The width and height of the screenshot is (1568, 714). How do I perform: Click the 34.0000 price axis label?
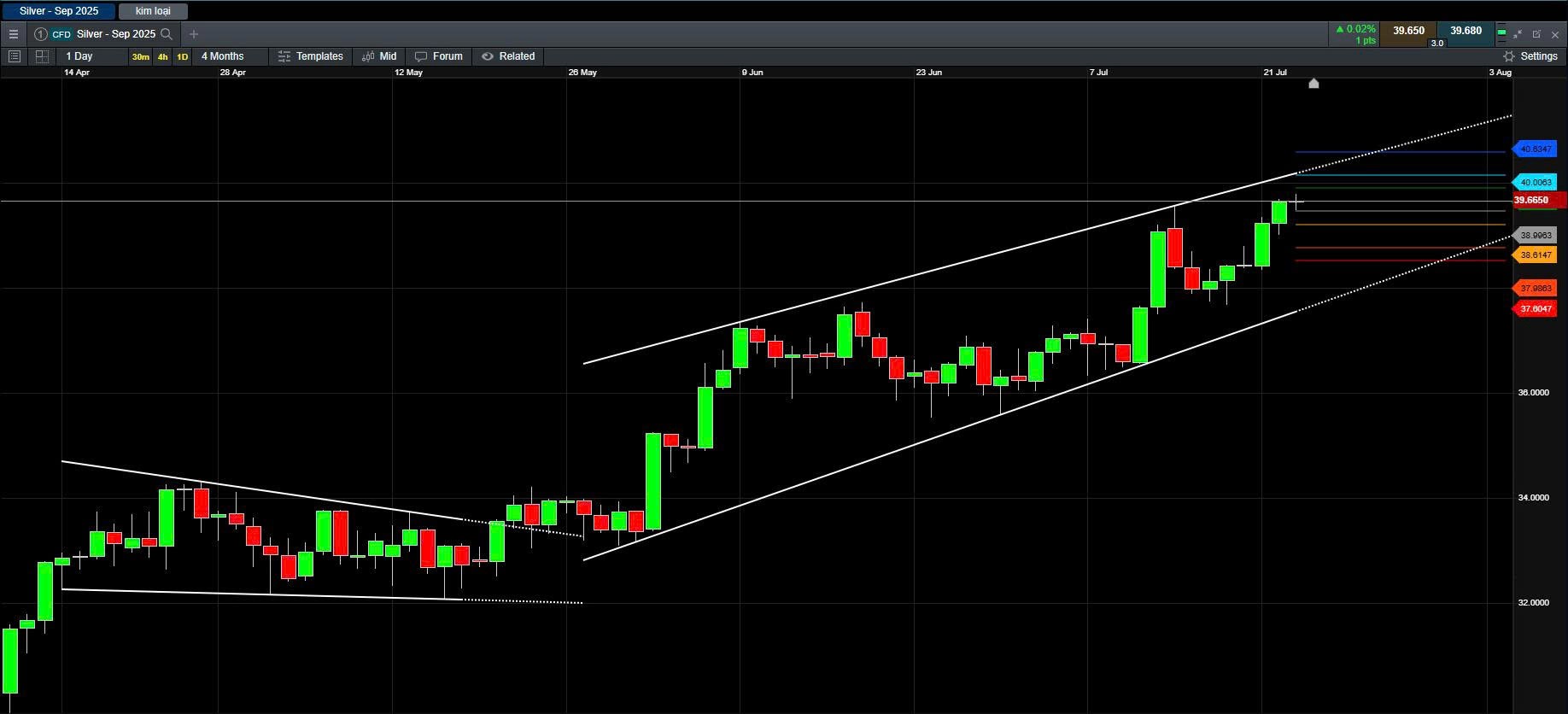click(x=1533, y=498)
